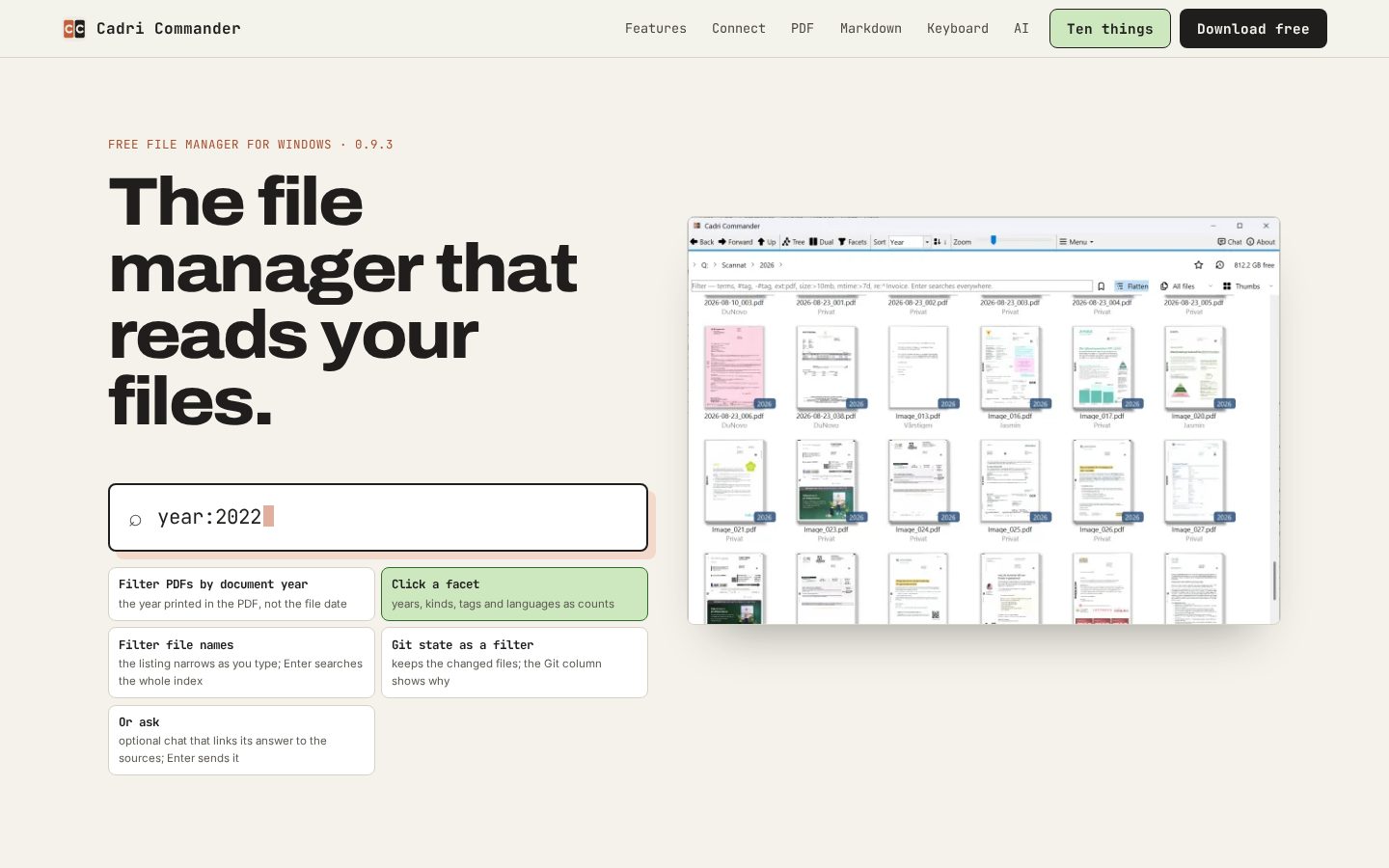Select the Or ask card
The image size is (1389, 868).
tap(241, 740)
